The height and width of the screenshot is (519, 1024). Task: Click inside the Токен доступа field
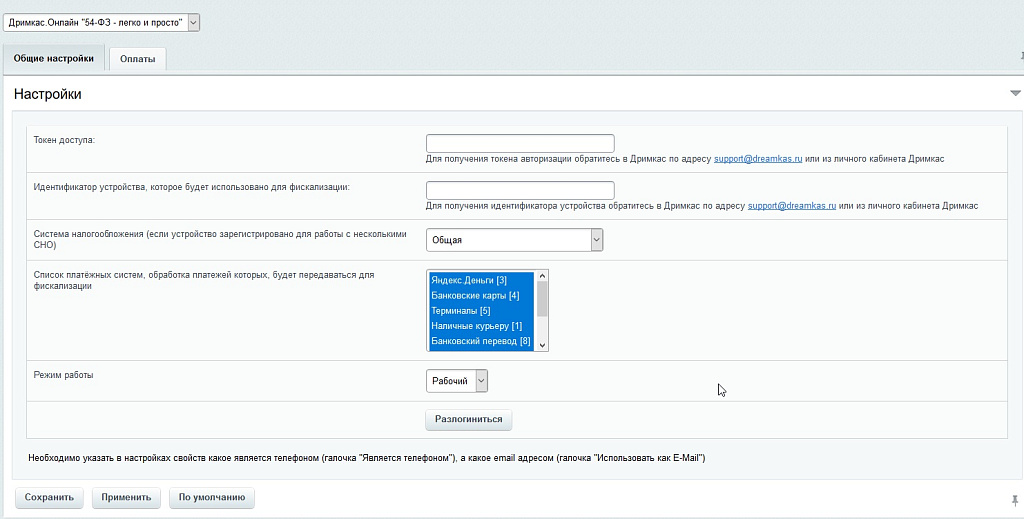pos(520,143)
